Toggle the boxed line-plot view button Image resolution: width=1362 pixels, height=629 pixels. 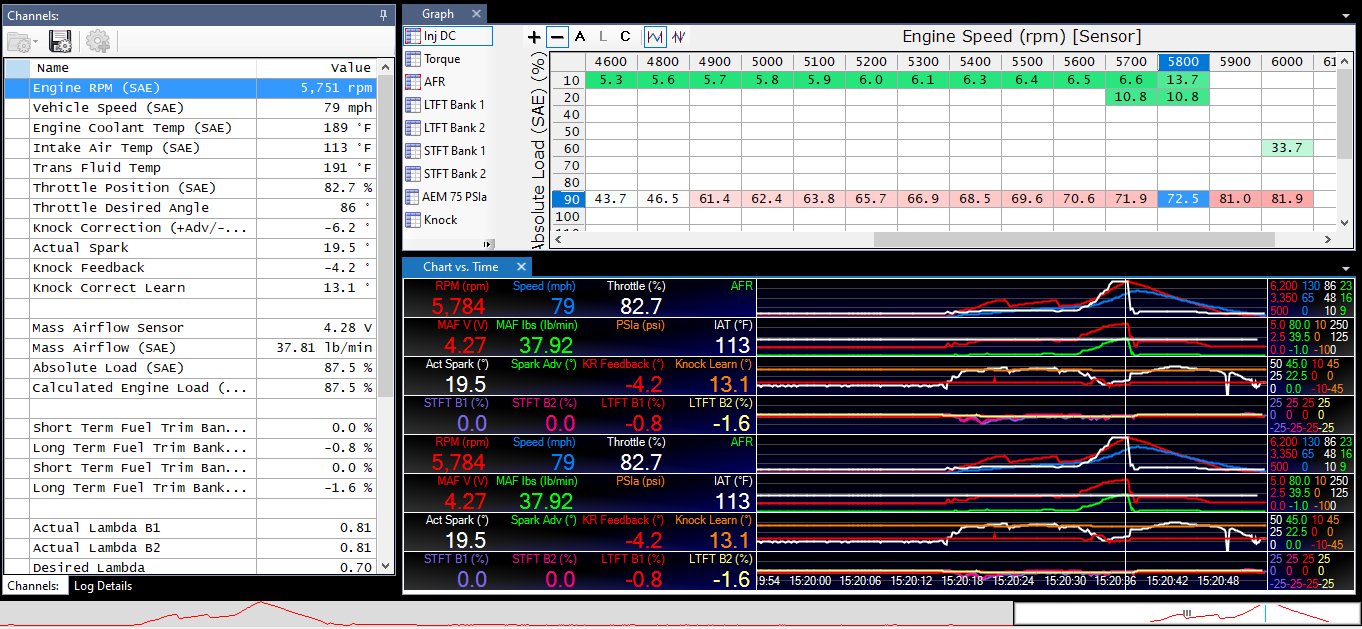tap(656, 37)
